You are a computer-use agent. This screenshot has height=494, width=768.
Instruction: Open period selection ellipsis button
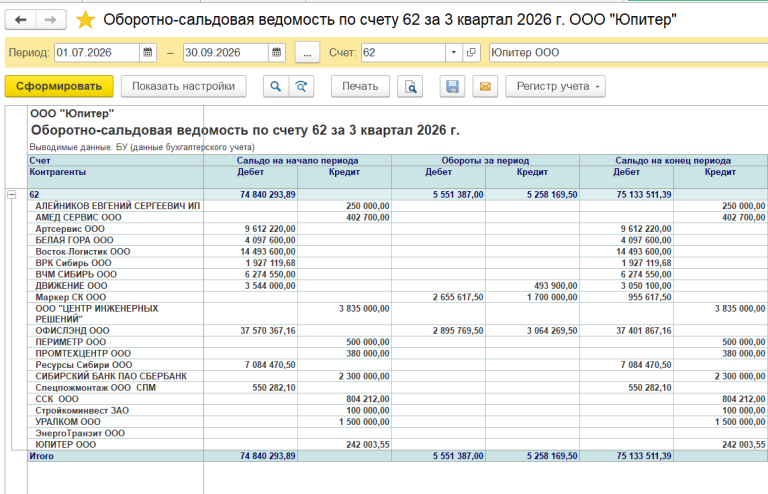(307, 52)
